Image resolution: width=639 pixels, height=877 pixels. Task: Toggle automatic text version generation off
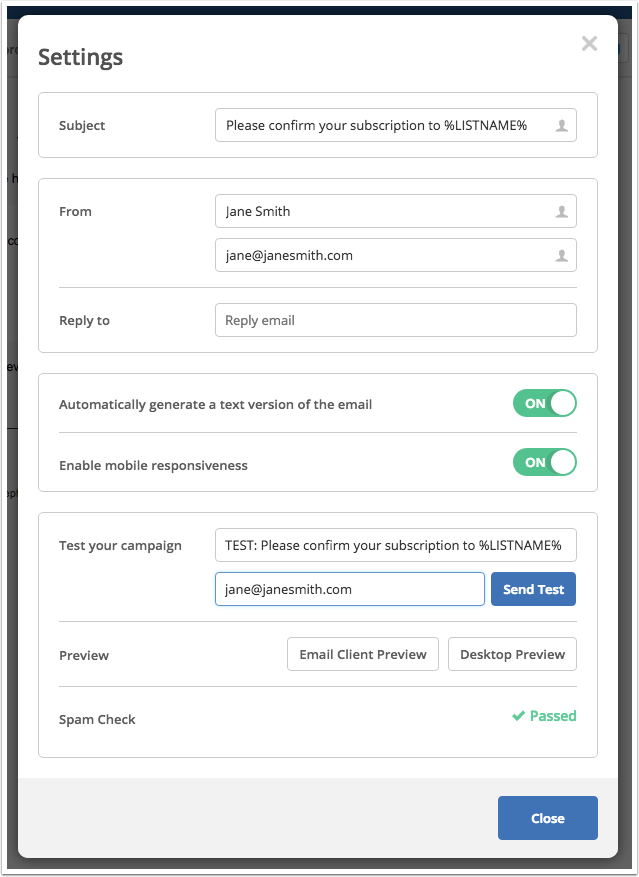544,403
